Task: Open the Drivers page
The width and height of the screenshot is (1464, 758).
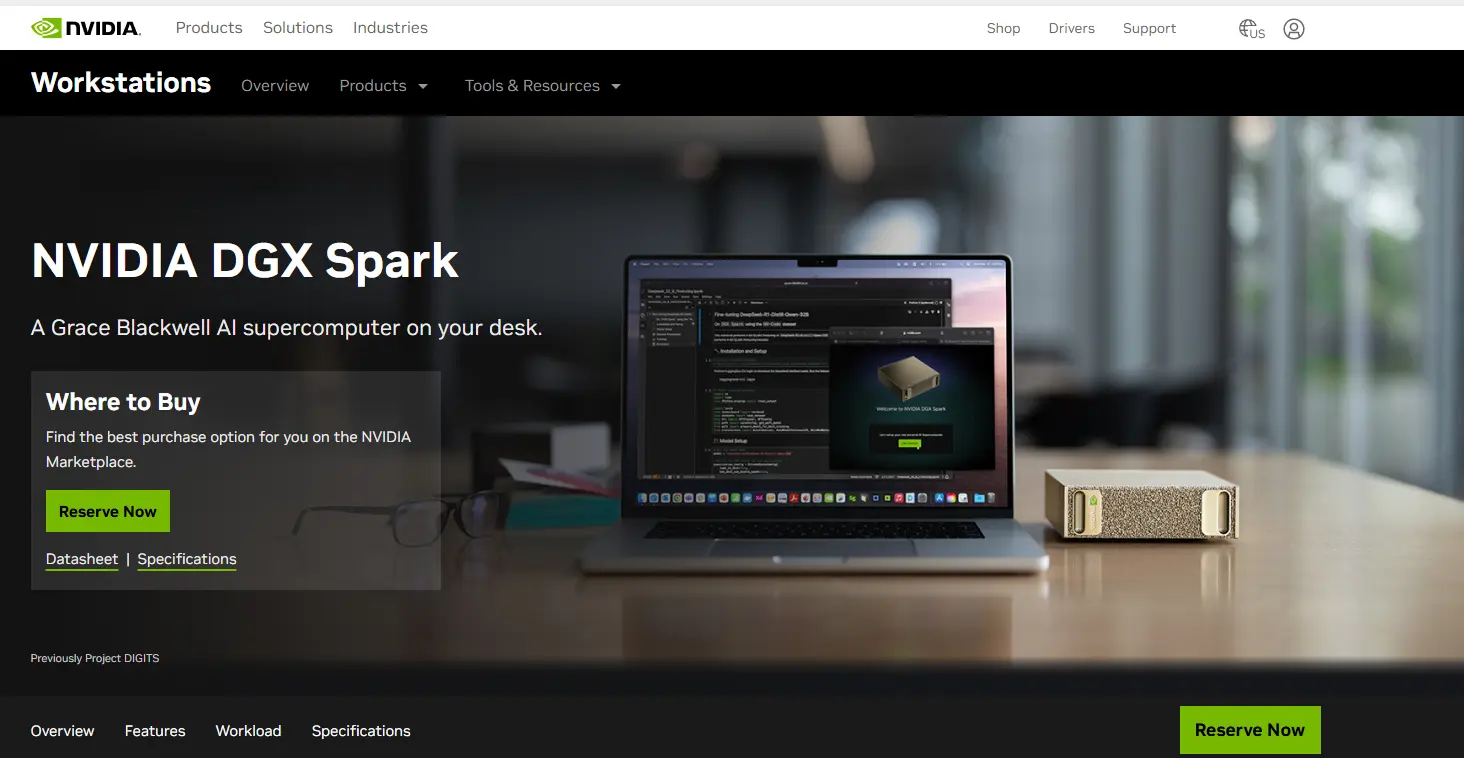Action: (x=1071, y=28)
